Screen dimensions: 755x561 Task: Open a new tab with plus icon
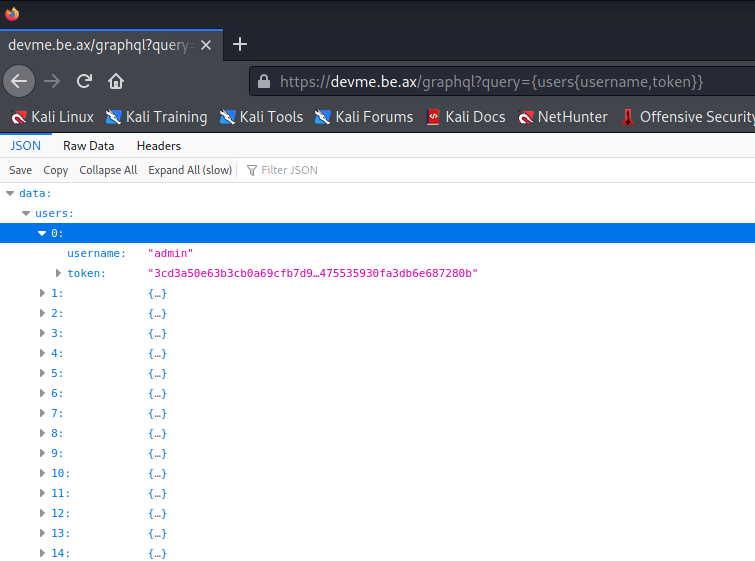pos(240,44)
